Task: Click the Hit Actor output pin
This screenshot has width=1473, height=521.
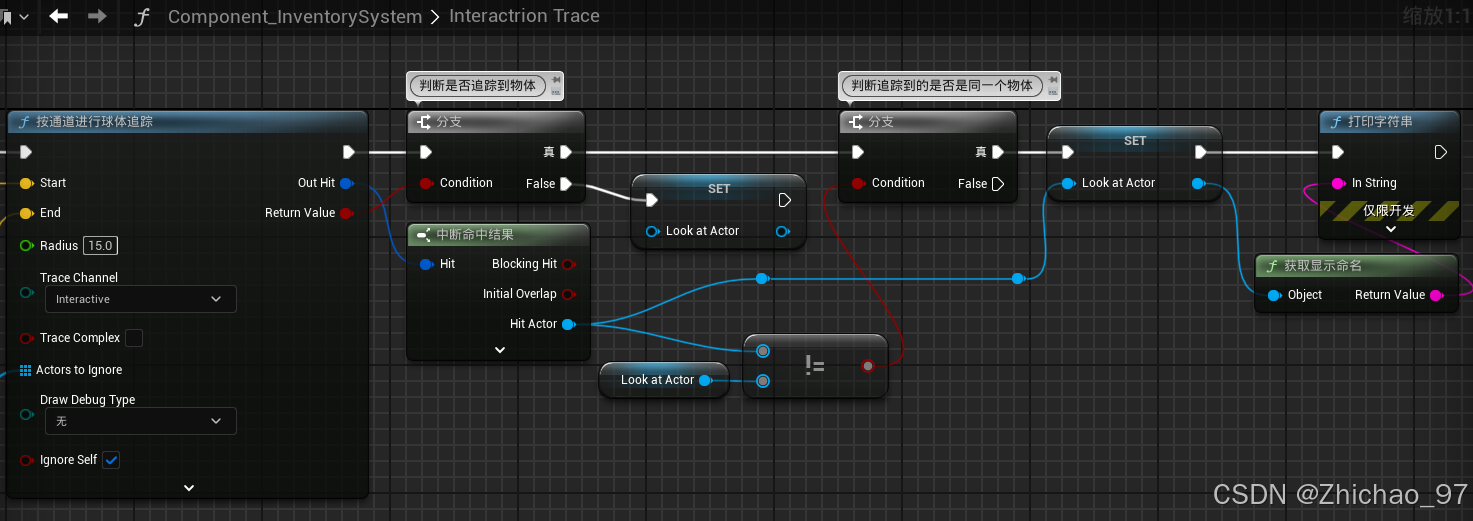Action: click(568, 324)
